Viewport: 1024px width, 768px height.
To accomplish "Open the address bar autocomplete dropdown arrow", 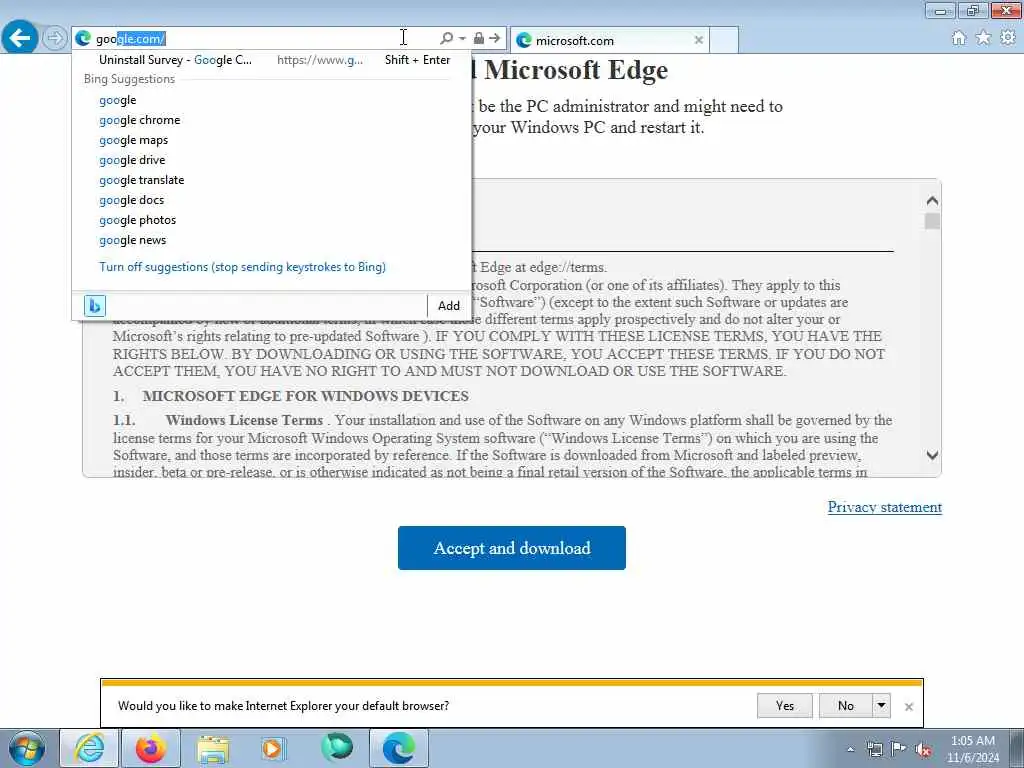I will click(x=462, y=39).
